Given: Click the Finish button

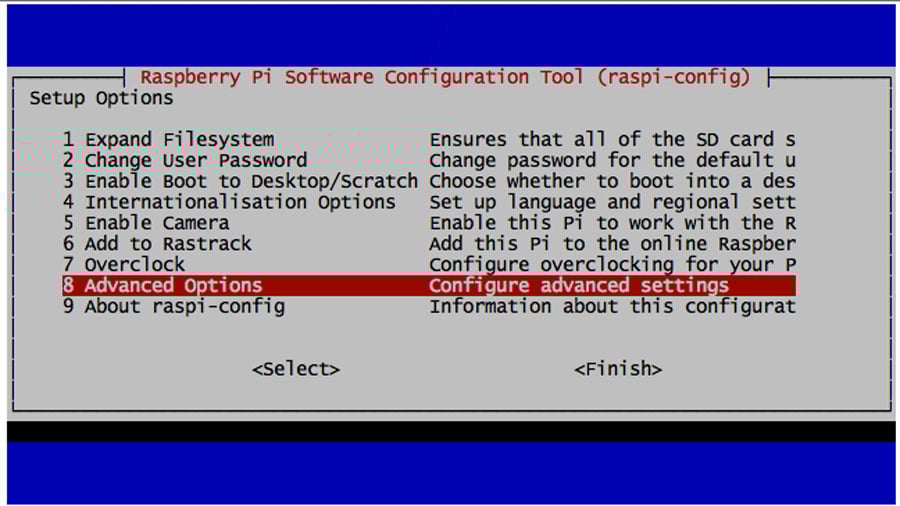Looking at the screenshot, I should [618, 369].
